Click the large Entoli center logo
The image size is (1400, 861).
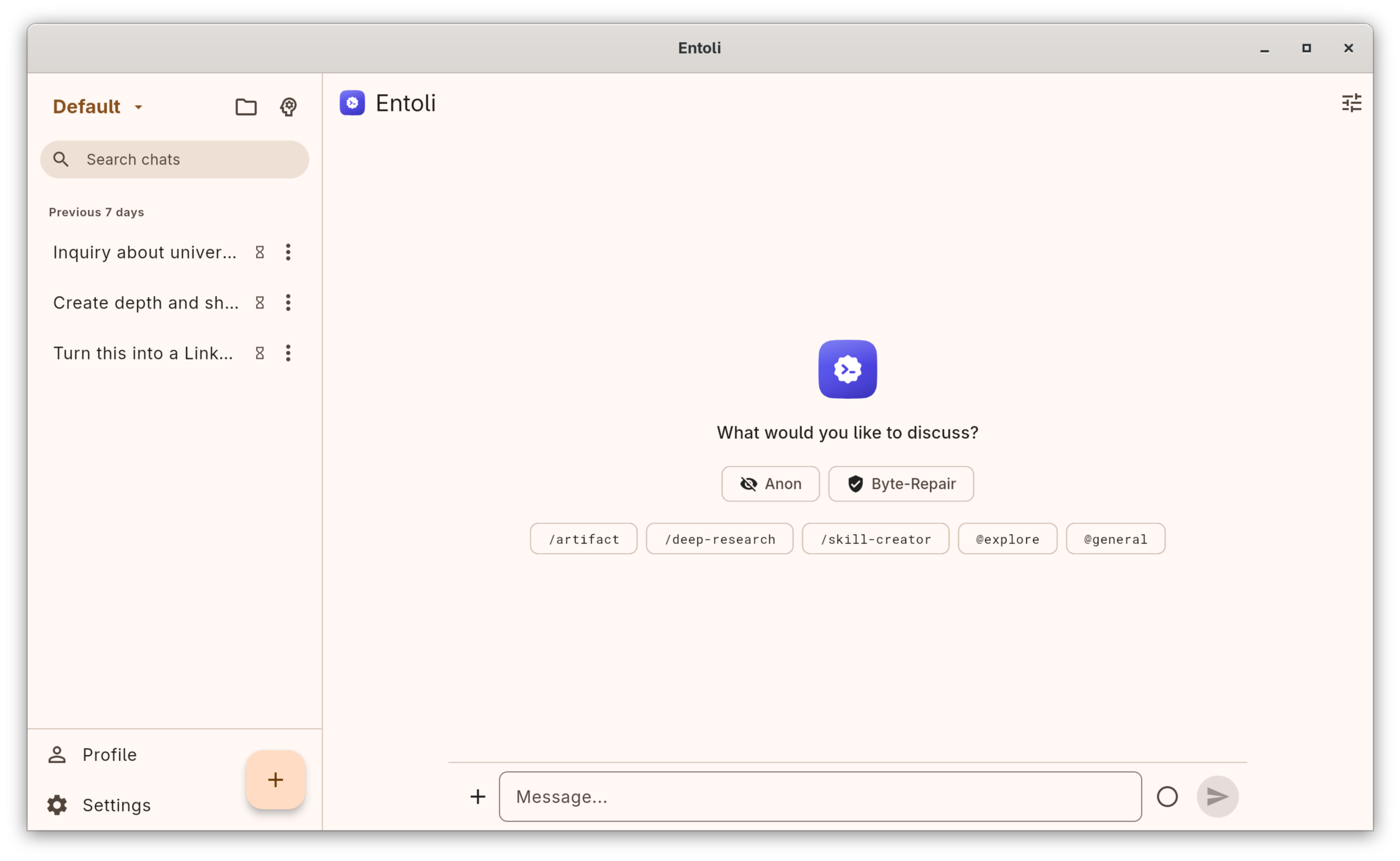pos(847,369)
